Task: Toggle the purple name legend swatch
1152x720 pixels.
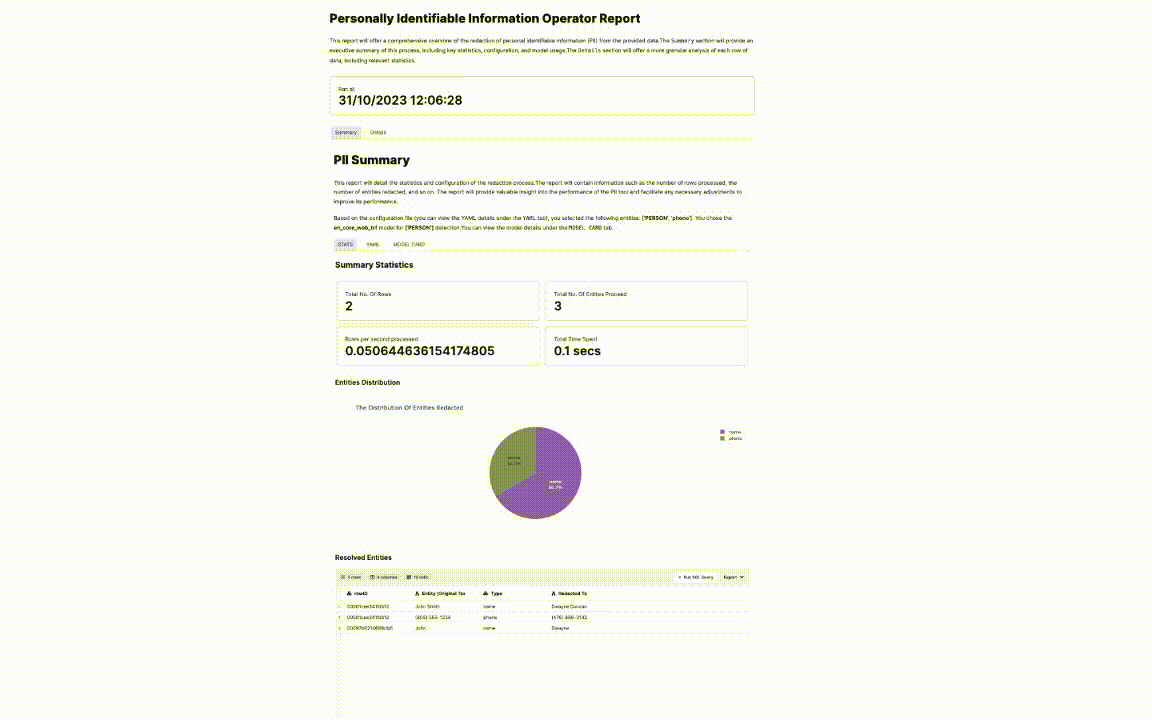Action: coord(722,432)
